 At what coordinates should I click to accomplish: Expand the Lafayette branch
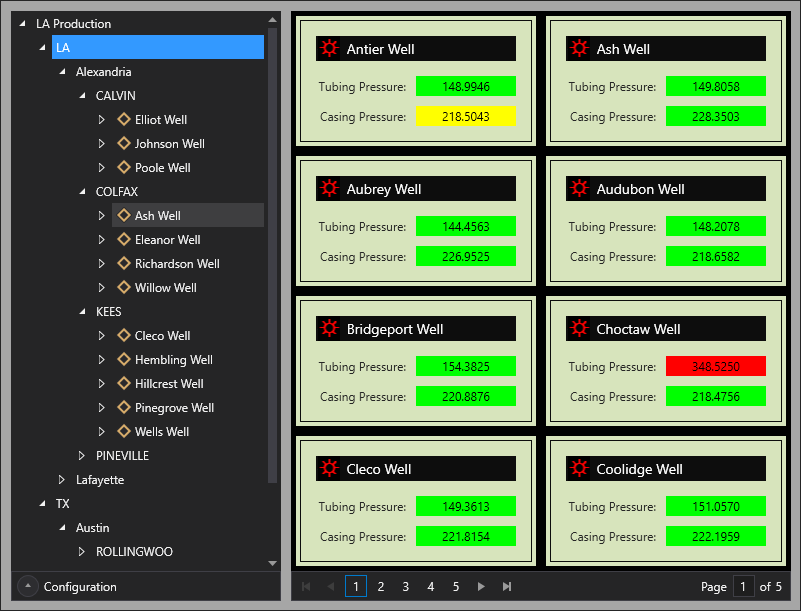pyautogui.click(x=62, y=479)
